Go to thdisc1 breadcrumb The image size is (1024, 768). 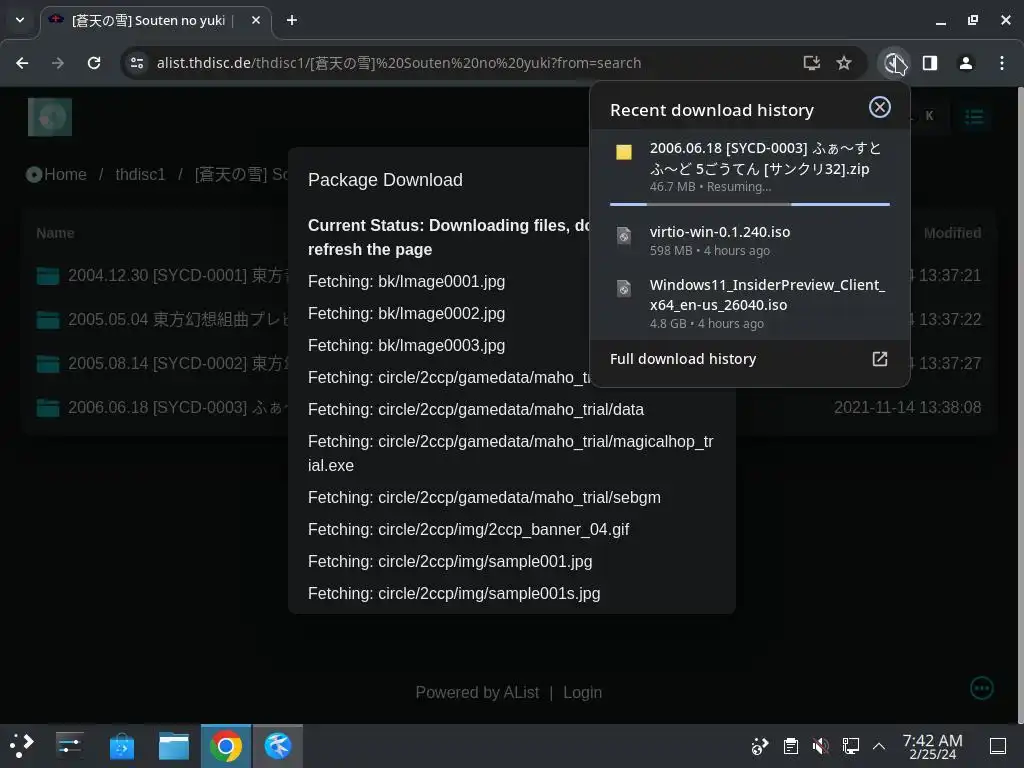(140, 174)
